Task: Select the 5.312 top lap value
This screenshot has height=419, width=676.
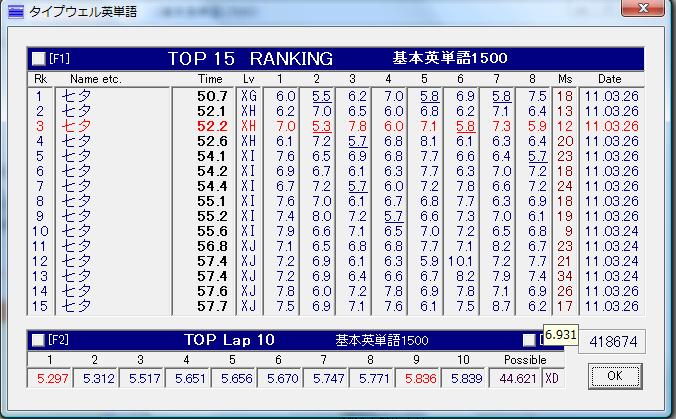Action: pyautogui.click(x=98, y=378)
